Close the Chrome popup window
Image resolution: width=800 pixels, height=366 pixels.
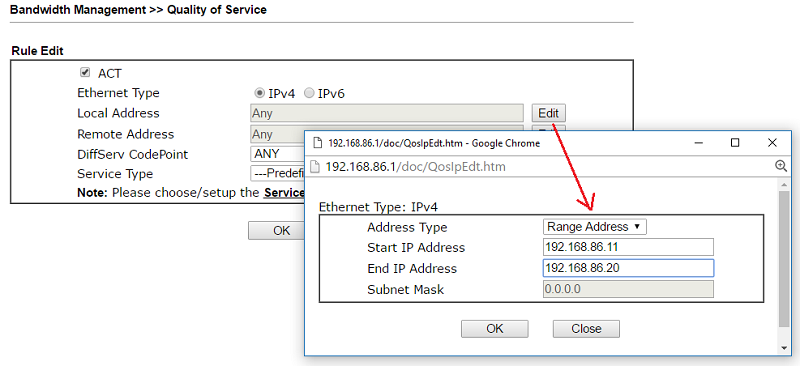[772, 143]
